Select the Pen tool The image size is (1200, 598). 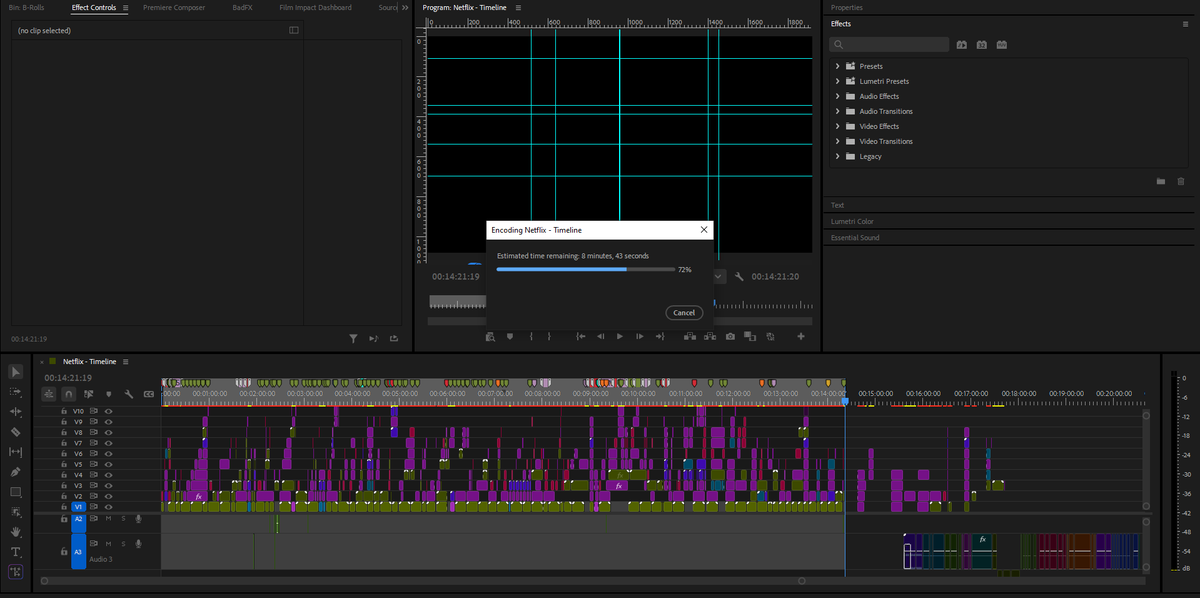16,472
